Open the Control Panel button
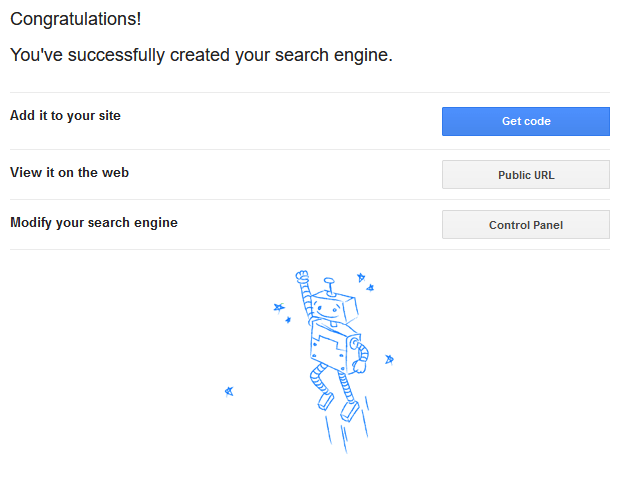The height and width of the screenshot is (479, 624). coord(525,225)
